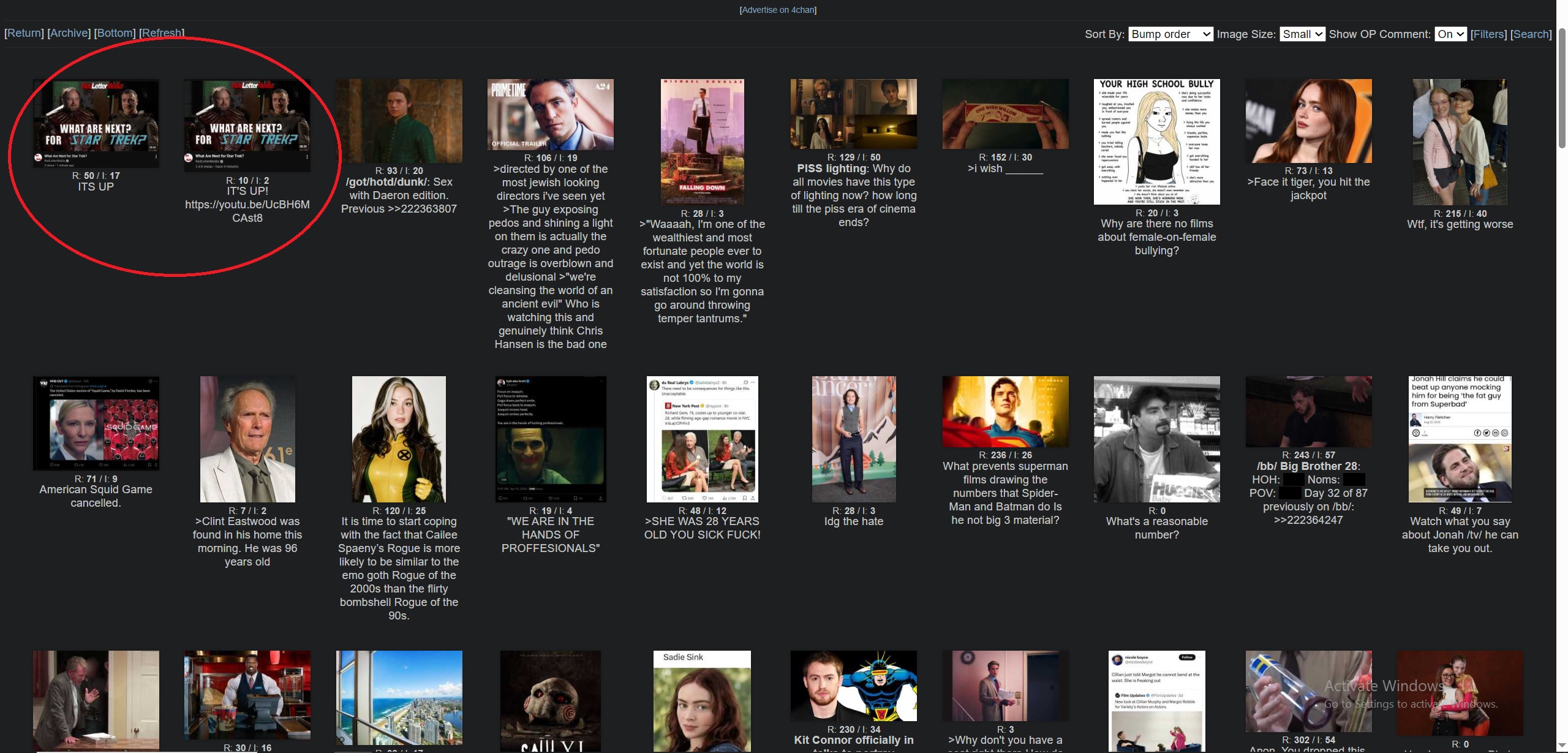Click the 'R: 152 / I: 30' counter
Image resolution: width=1568 pixels, height=753 pixels.
tap(1006, 157)
